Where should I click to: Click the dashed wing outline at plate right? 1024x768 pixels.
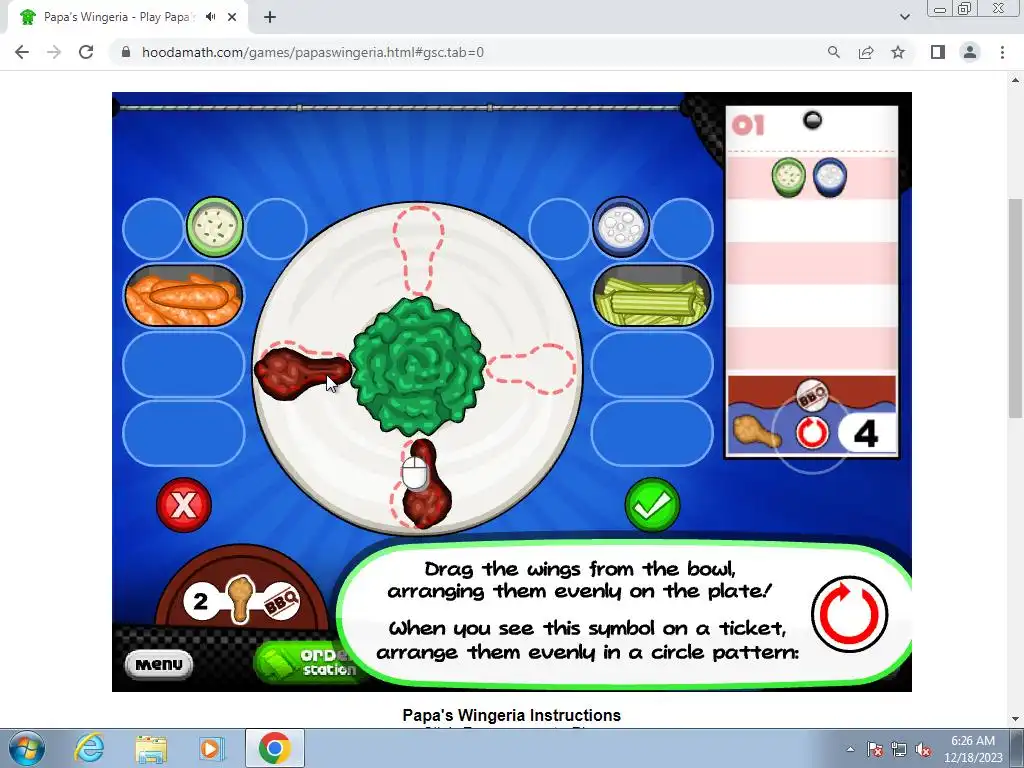pos(531,369)
